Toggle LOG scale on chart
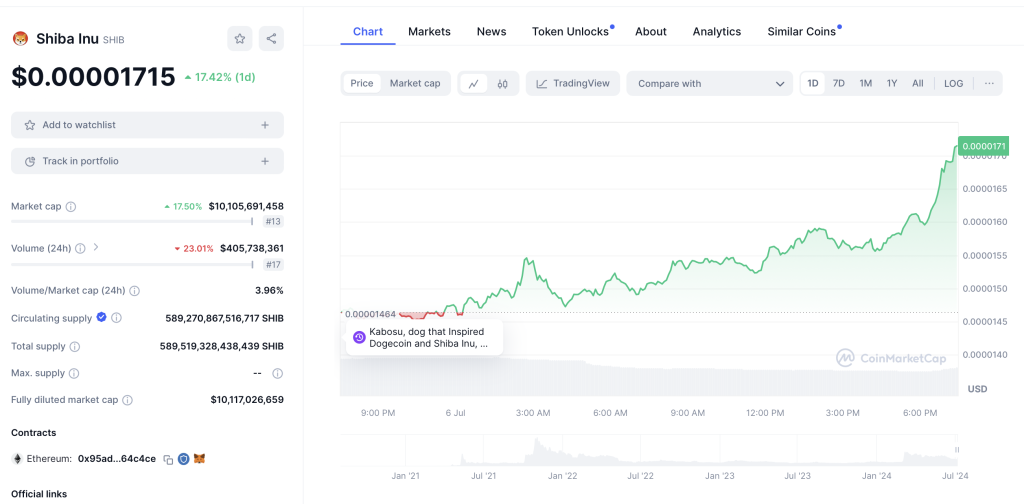 click(953, 84)
